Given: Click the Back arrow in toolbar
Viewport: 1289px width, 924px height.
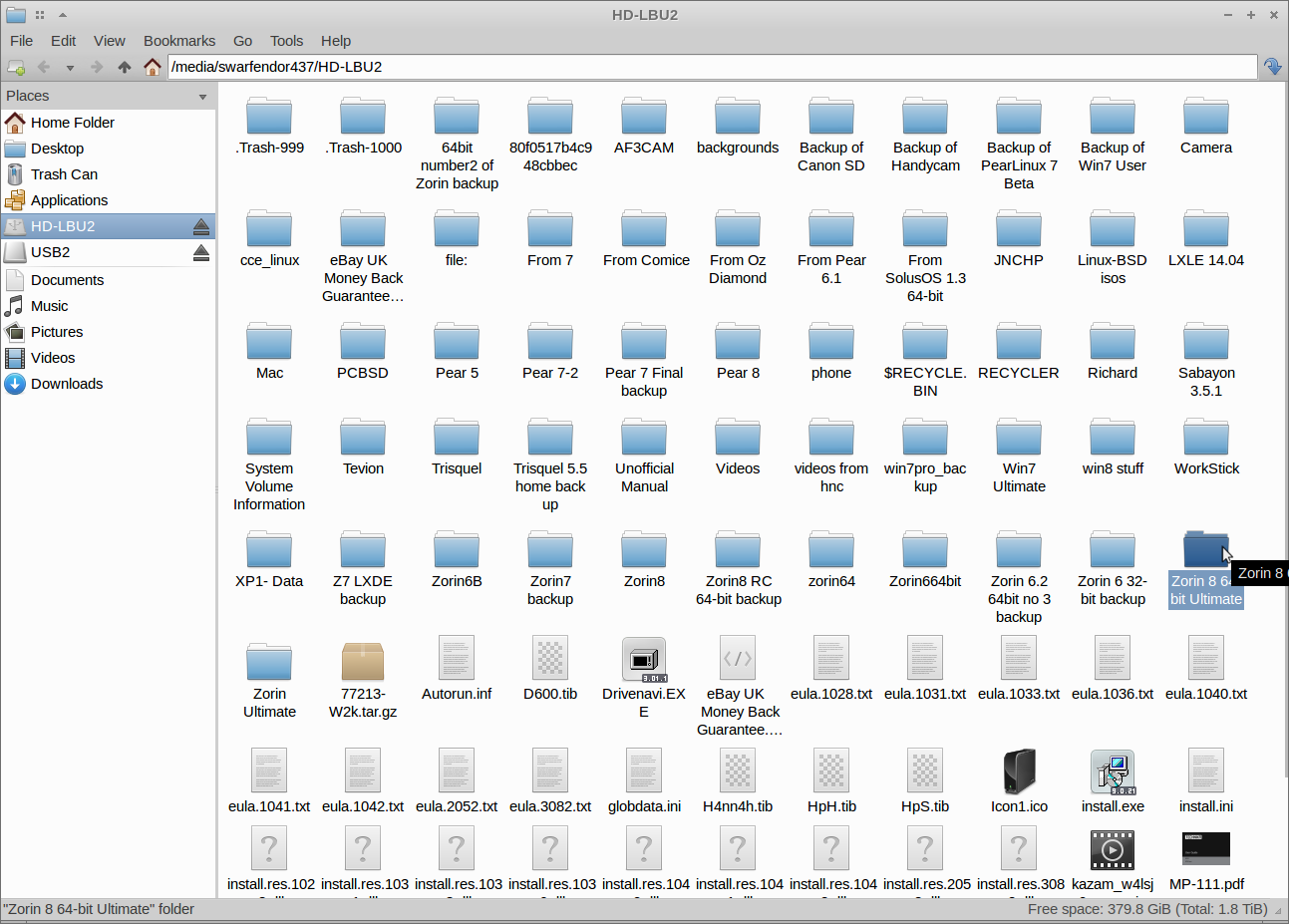Looking at the screenshot, I should click(x=43, y=67).
